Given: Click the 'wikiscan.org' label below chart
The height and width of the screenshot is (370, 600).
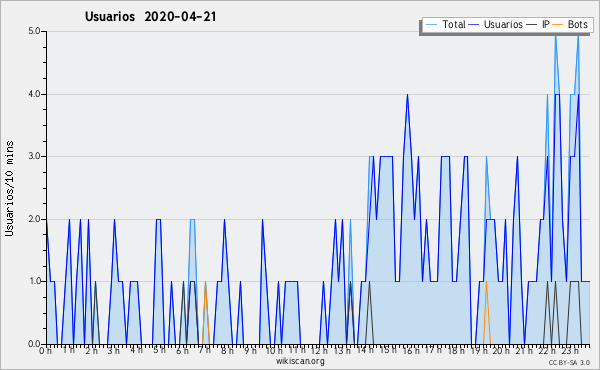Looking at the screenshot, I should pyautogui.click(x=300, y=361).
